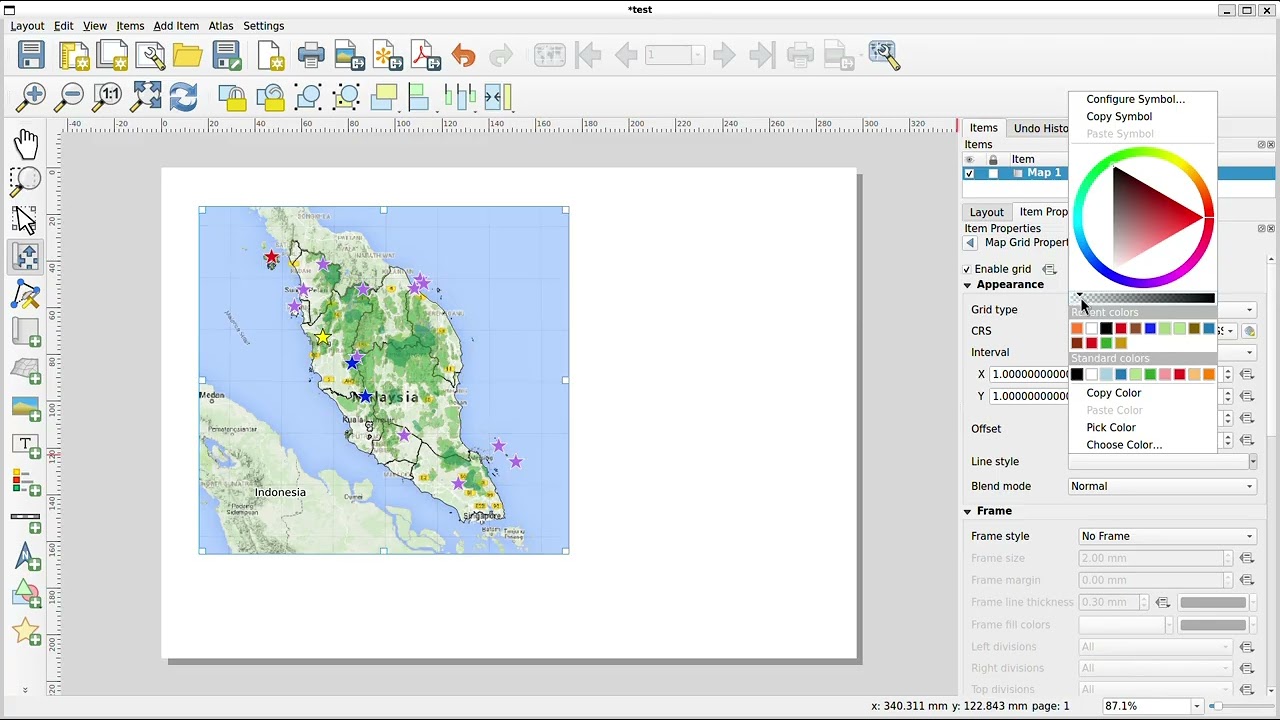Export layout as PDF
Viewport: 1280px width, 720px height.
click(x=425, y=55)
